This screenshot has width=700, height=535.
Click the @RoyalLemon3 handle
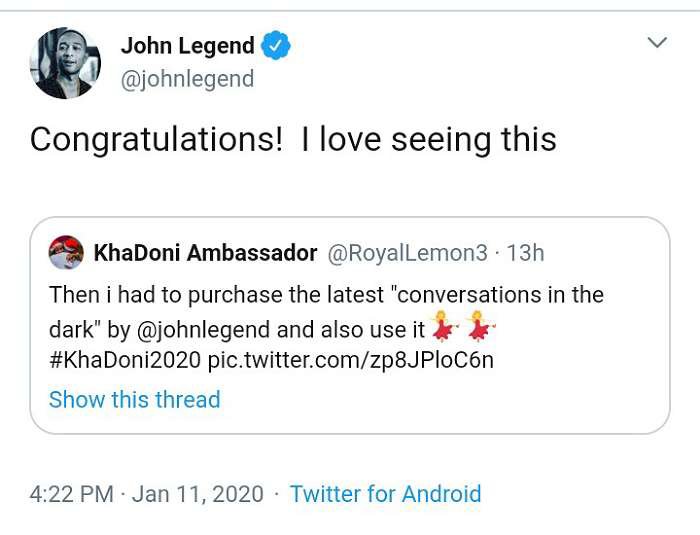tap(408, 253)
